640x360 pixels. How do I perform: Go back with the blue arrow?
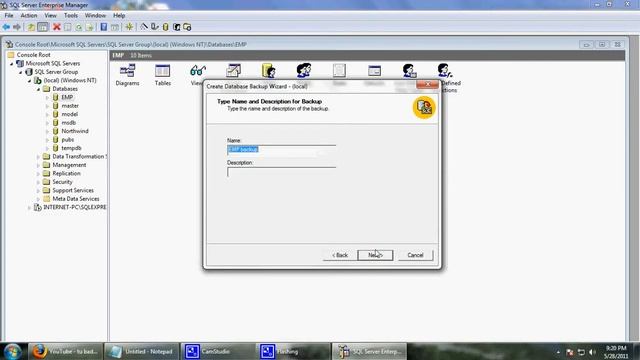pos(6,27)
